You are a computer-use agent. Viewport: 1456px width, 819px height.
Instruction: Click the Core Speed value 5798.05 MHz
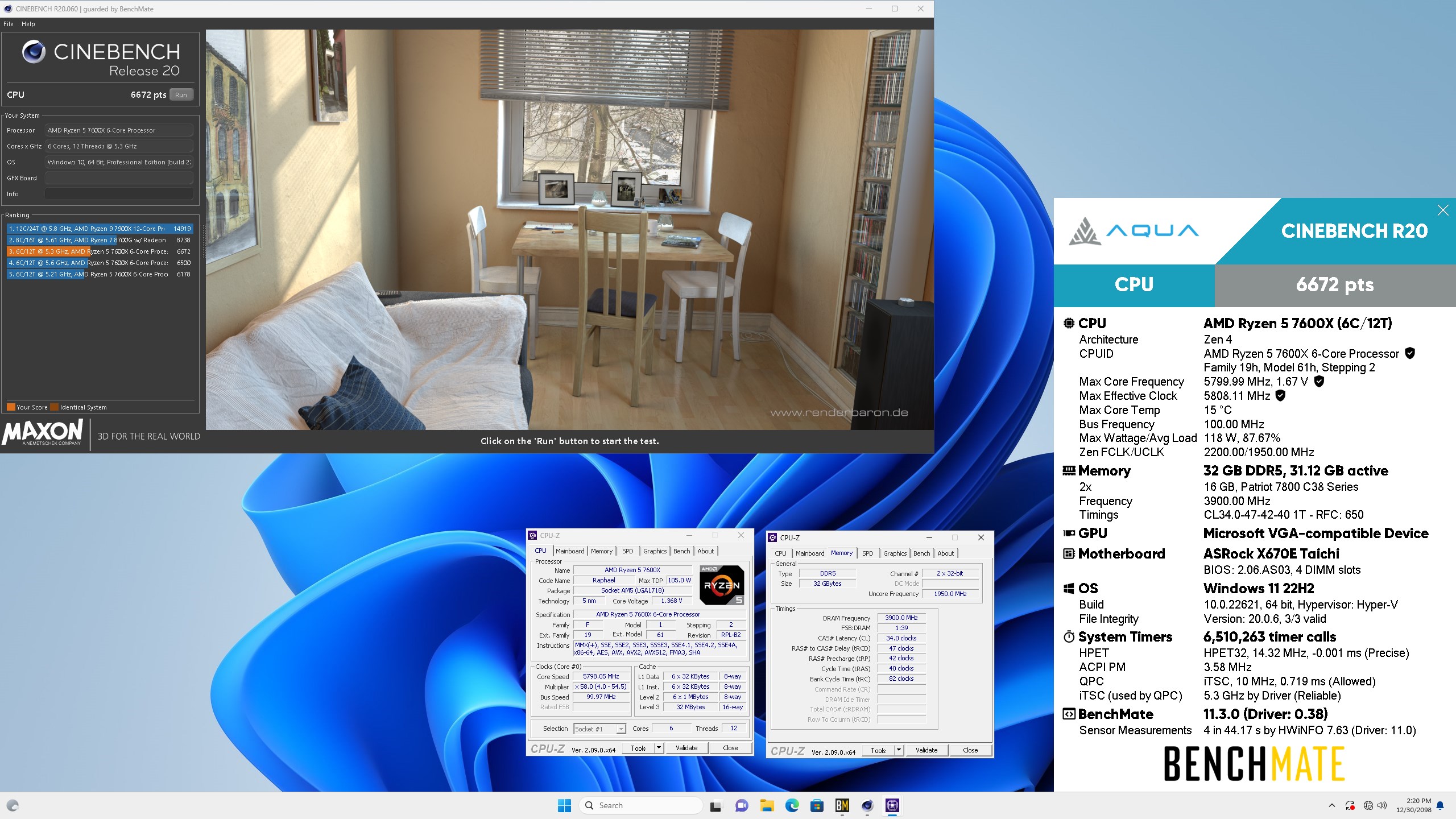point(601,676)
